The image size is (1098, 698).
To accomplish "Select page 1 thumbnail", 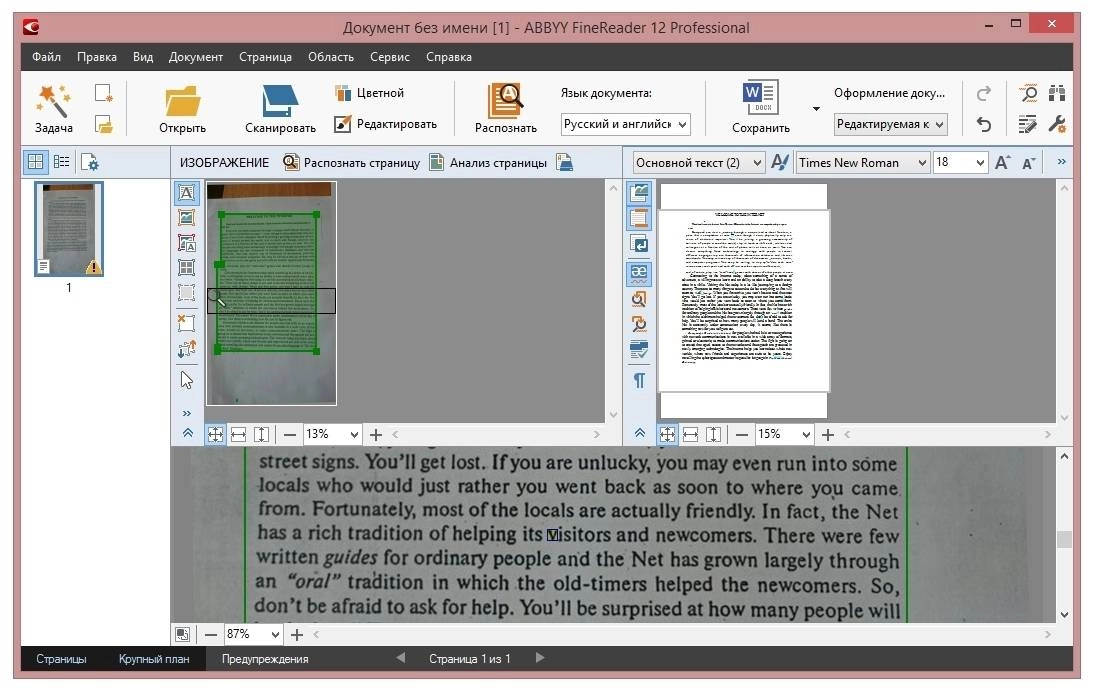I will [x=69, y=229].
